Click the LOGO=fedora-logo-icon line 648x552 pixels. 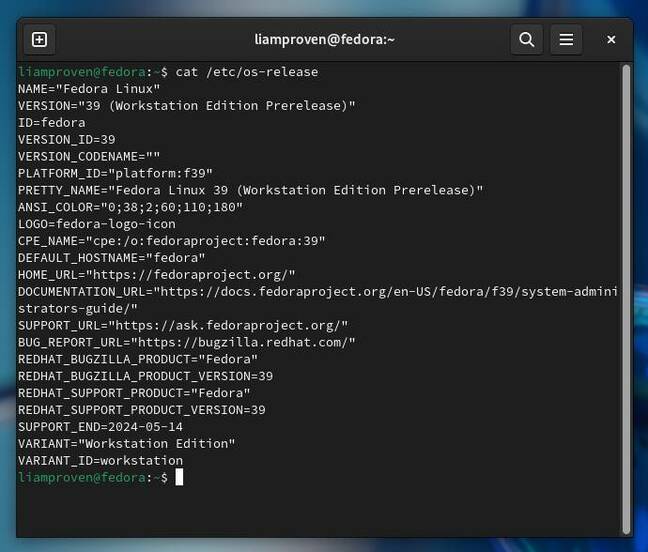[x=97, y=224]
